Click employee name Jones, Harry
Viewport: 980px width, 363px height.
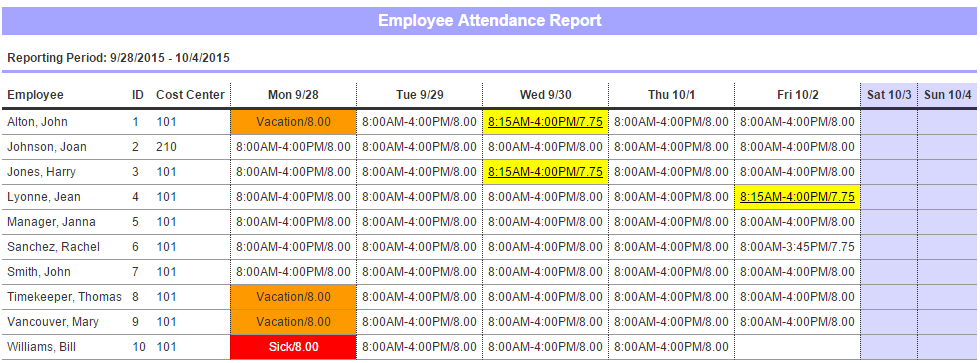click(x=41, y=172)
